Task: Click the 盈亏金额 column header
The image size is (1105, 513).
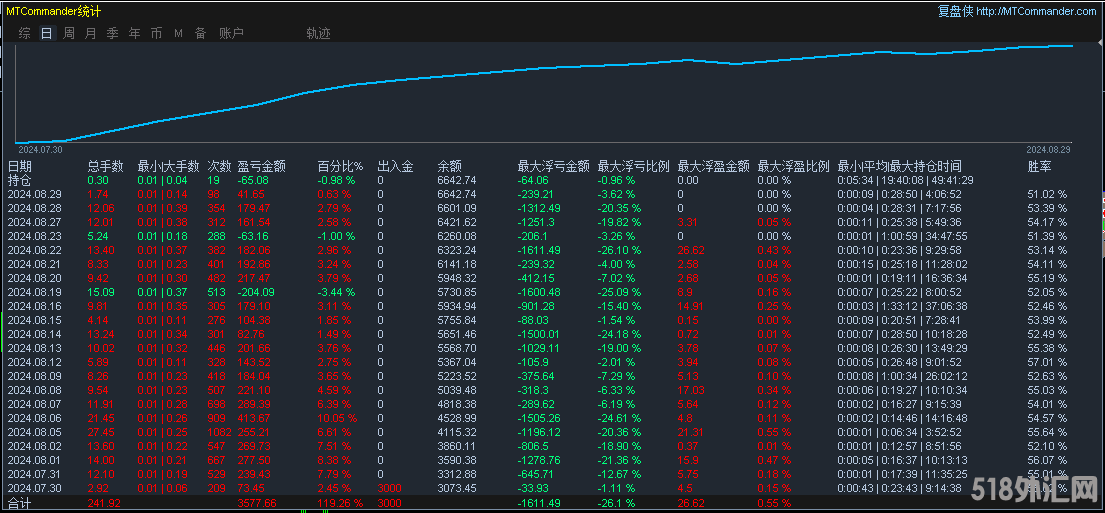Action: pyautogui.click(x=261, y=166)
